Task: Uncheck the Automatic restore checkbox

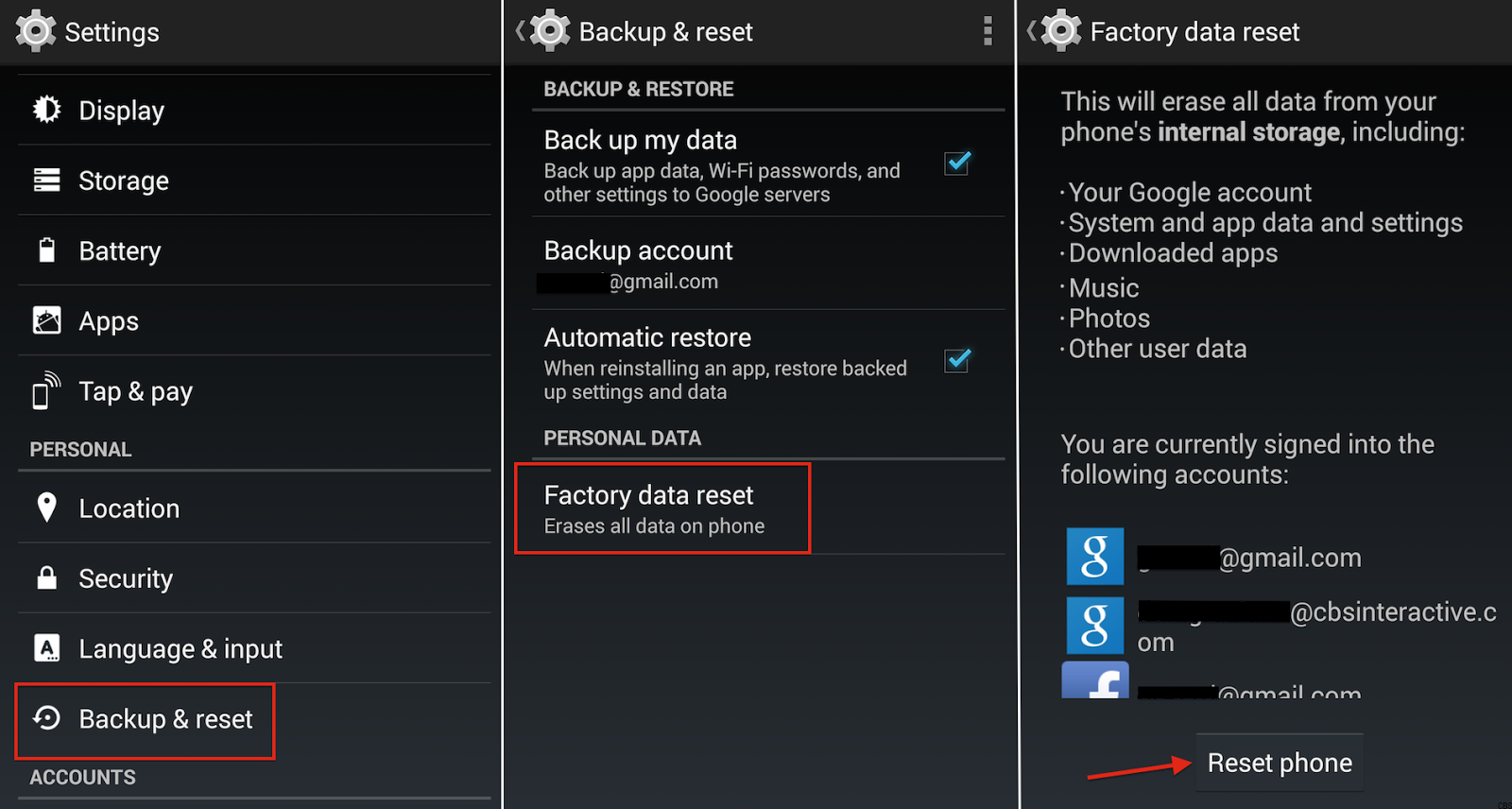Action: tap(957, 360)
